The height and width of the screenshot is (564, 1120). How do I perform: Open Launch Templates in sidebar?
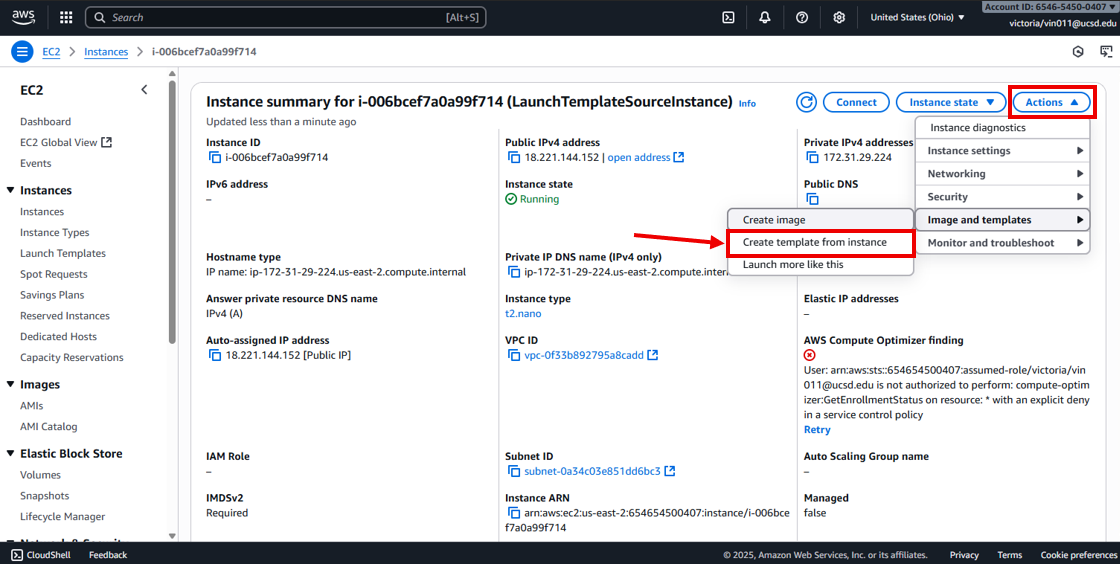(63, 253)
